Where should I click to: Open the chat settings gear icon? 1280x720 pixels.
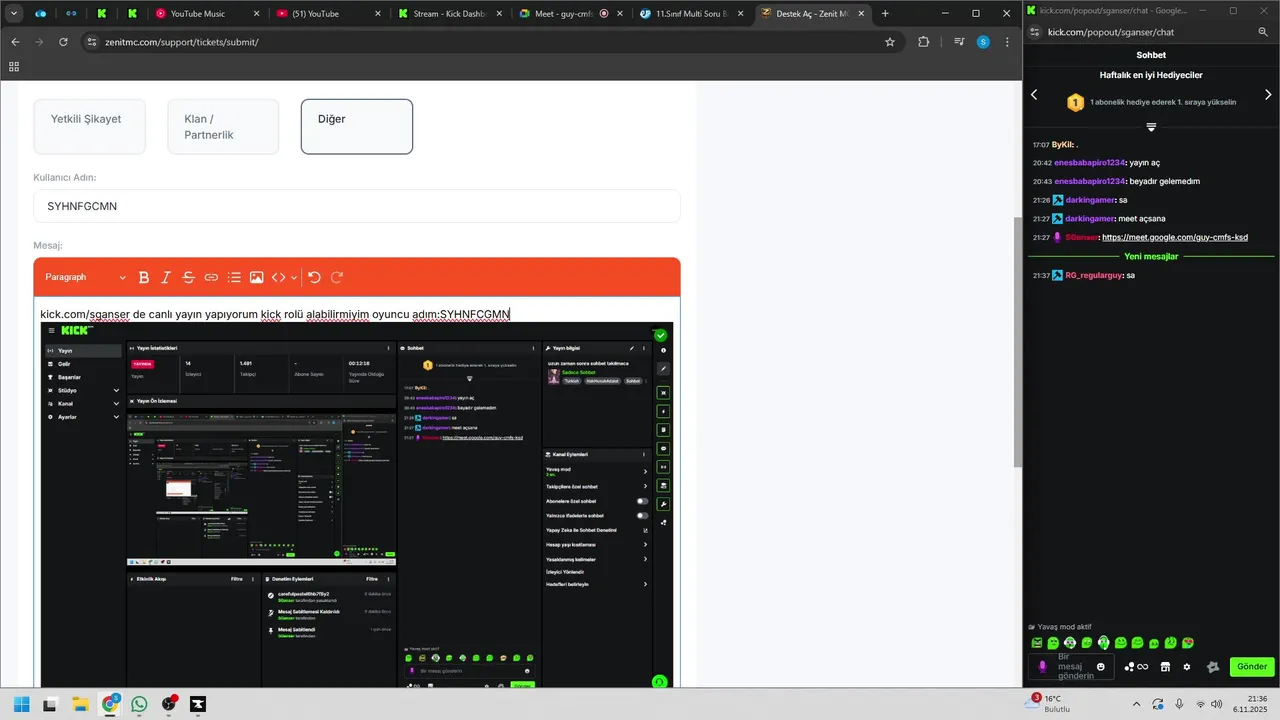click(1187, 667)
